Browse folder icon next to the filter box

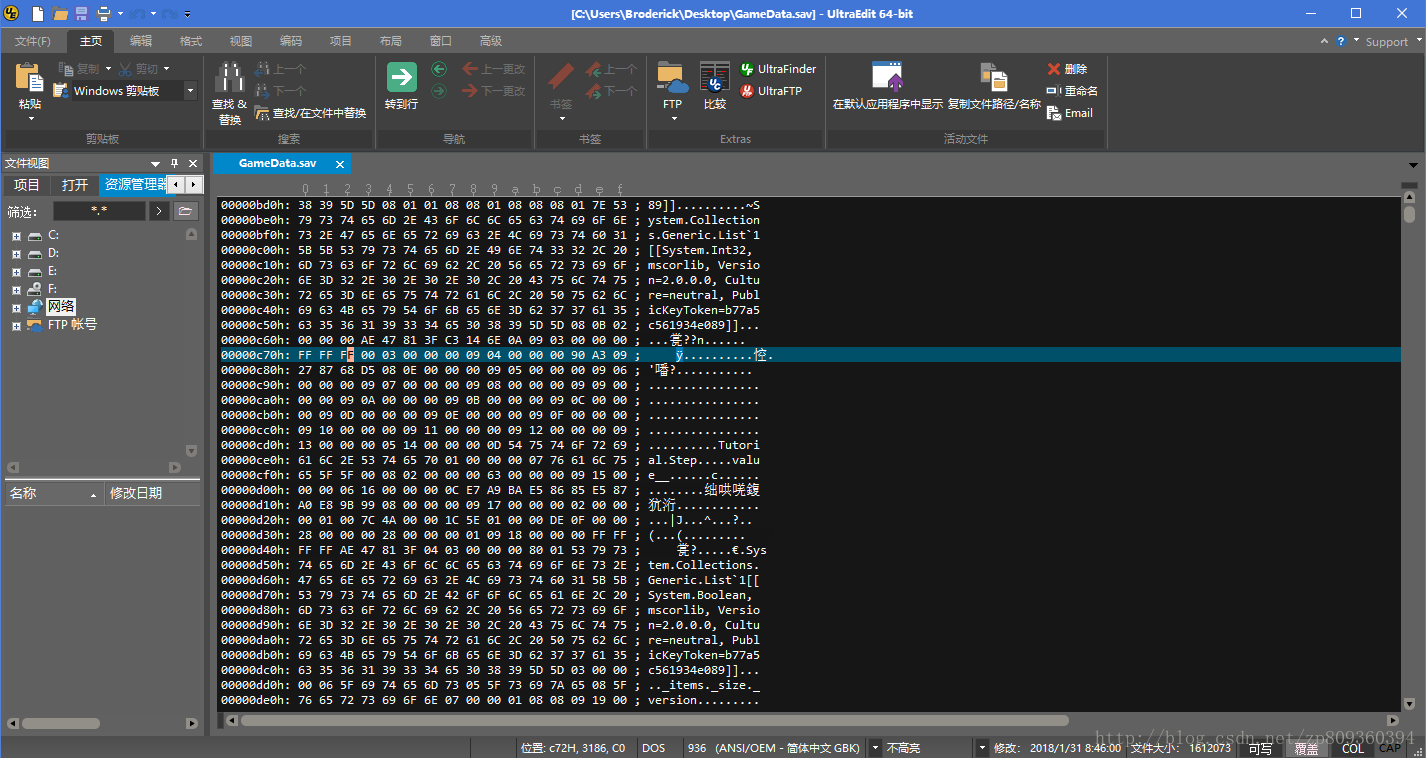[x=185, y=211]
